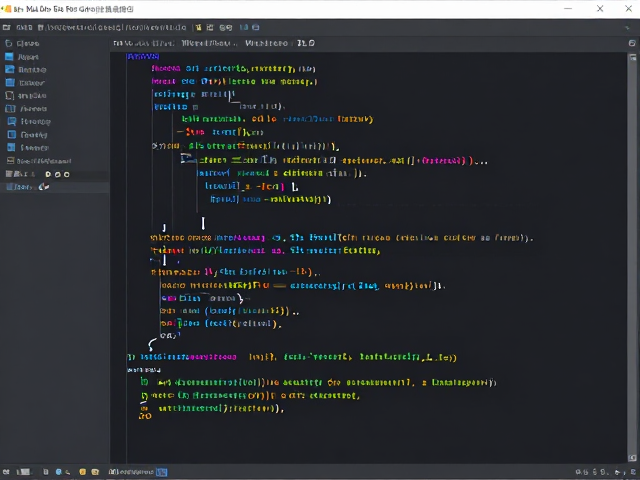Click the highlighted blue box in the status bar
Screen dimensions: 640x480
tap(162, 472)
